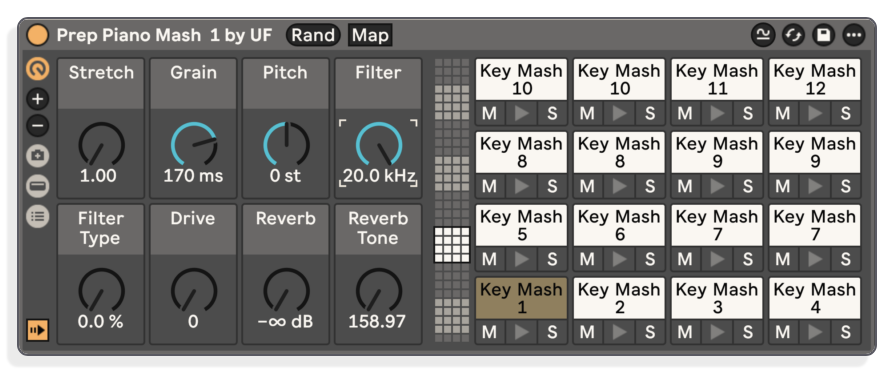Preview the Key Mash 5 pad with play
This screenshot has width=894, height=373.
click(x=521, y=259)
